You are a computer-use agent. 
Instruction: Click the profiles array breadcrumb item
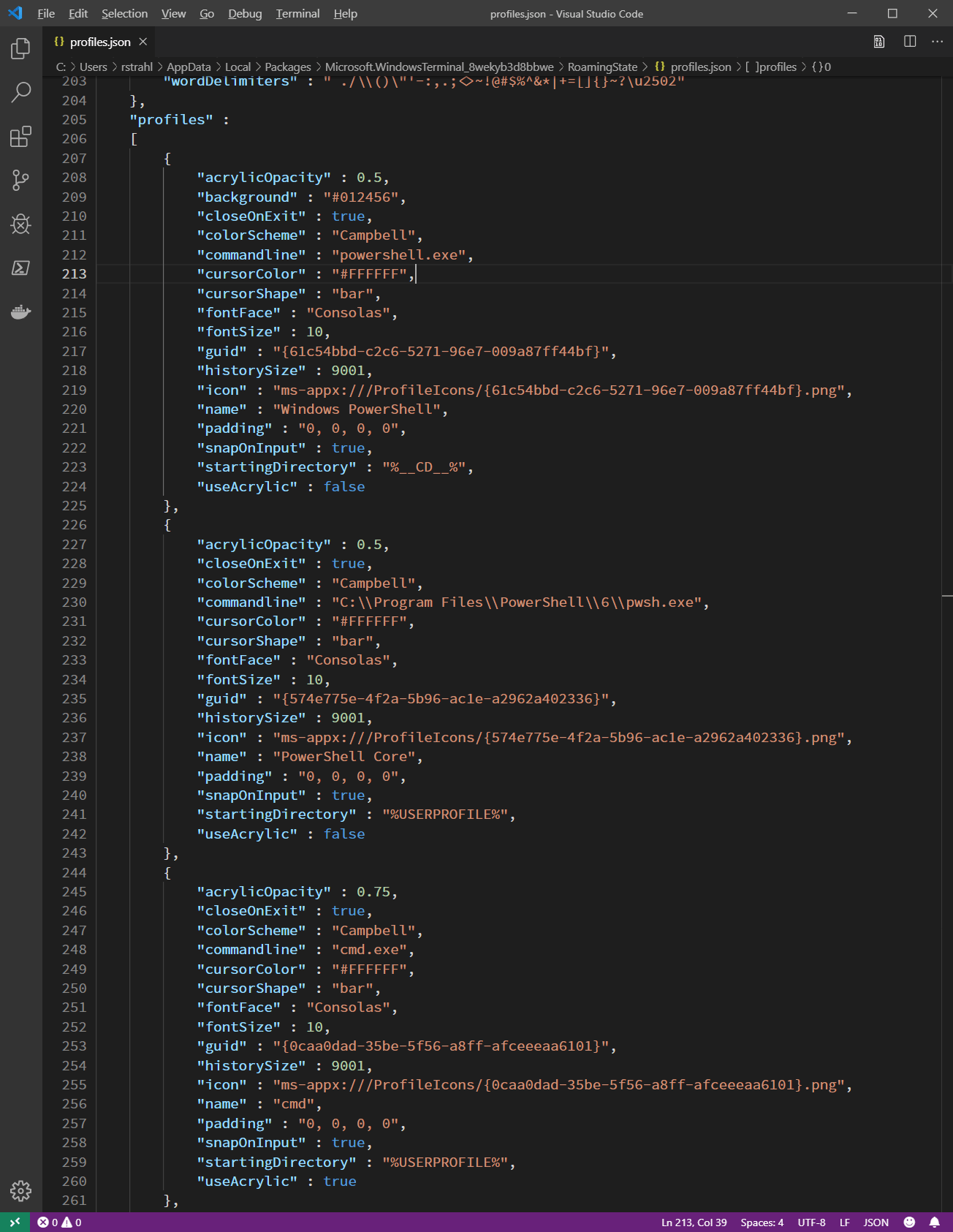tap(771, 67)
